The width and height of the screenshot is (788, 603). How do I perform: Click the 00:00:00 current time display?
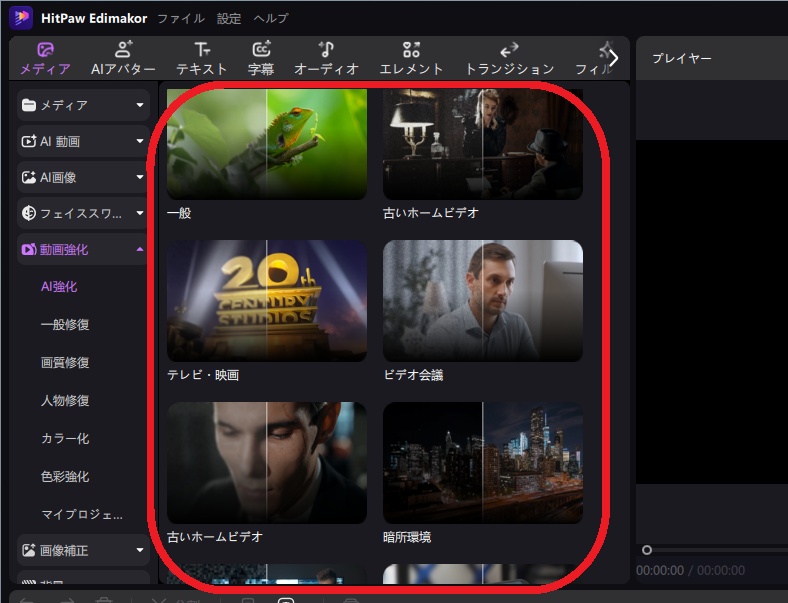point(660,570)
